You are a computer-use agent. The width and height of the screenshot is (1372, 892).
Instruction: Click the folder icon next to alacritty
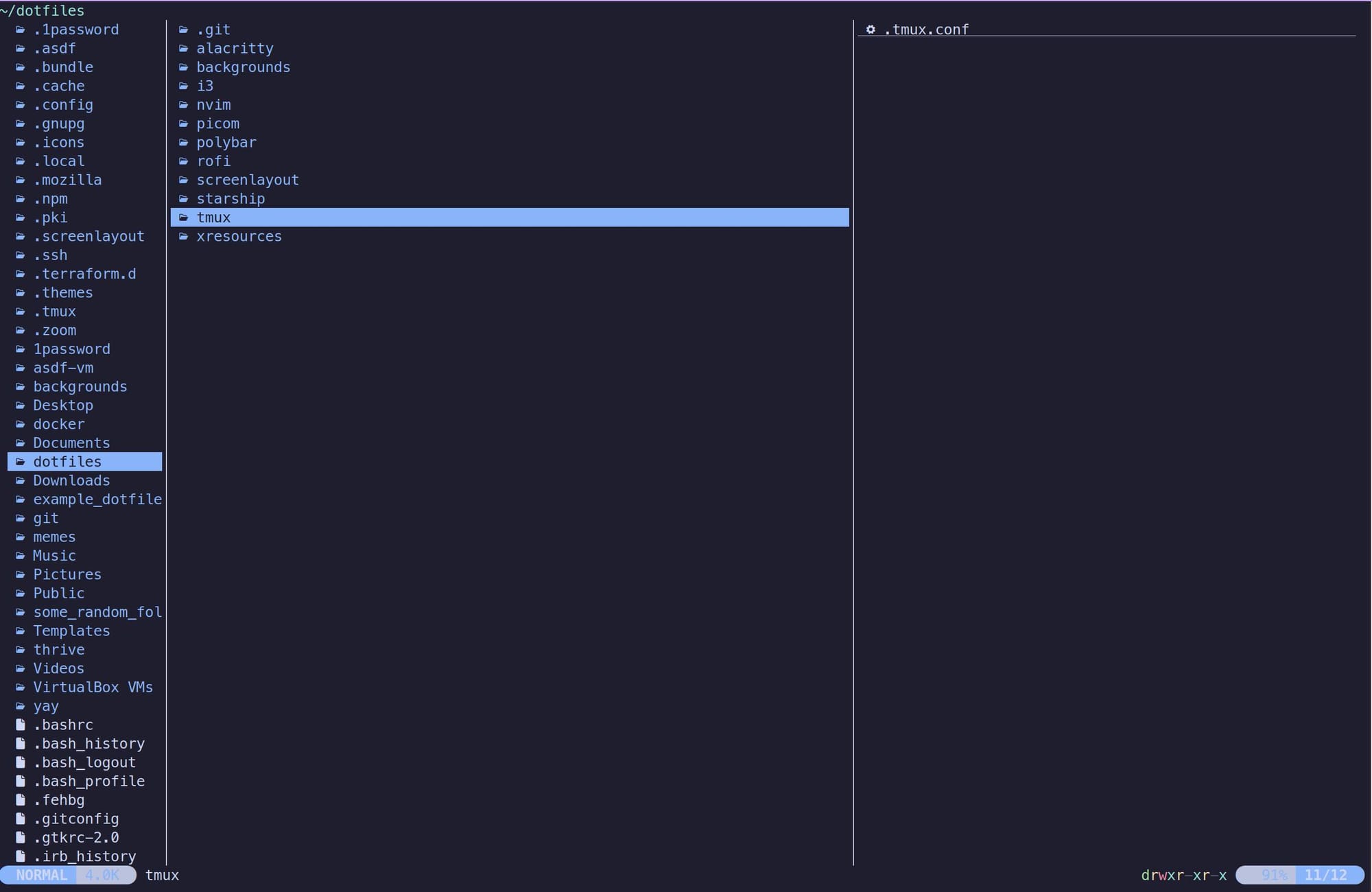[x=183, y=49]
